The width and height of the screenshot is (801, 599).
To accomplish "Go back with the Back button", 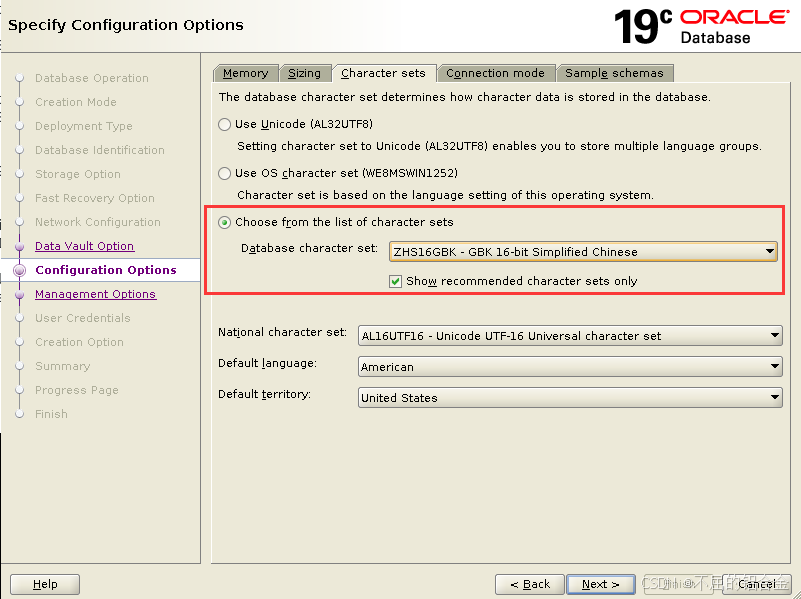I will click(529, 584).
